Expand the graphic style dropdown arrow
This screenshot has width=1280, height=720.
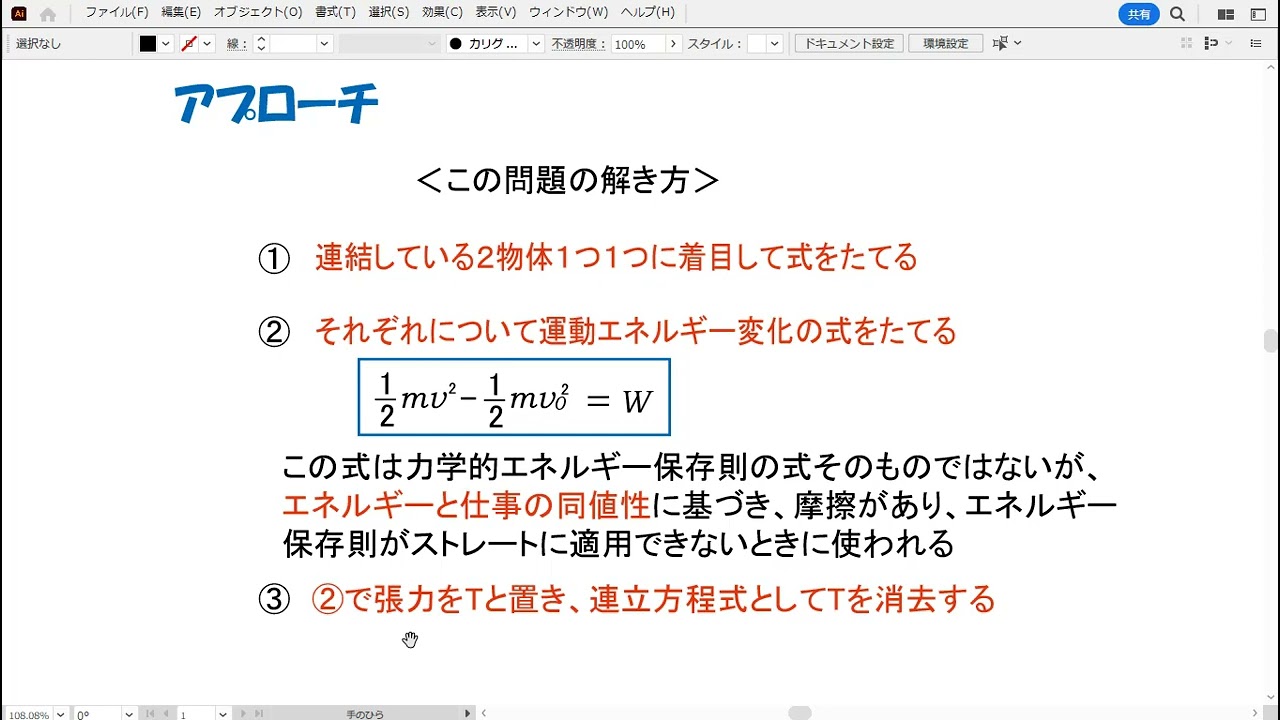[774, 44]
